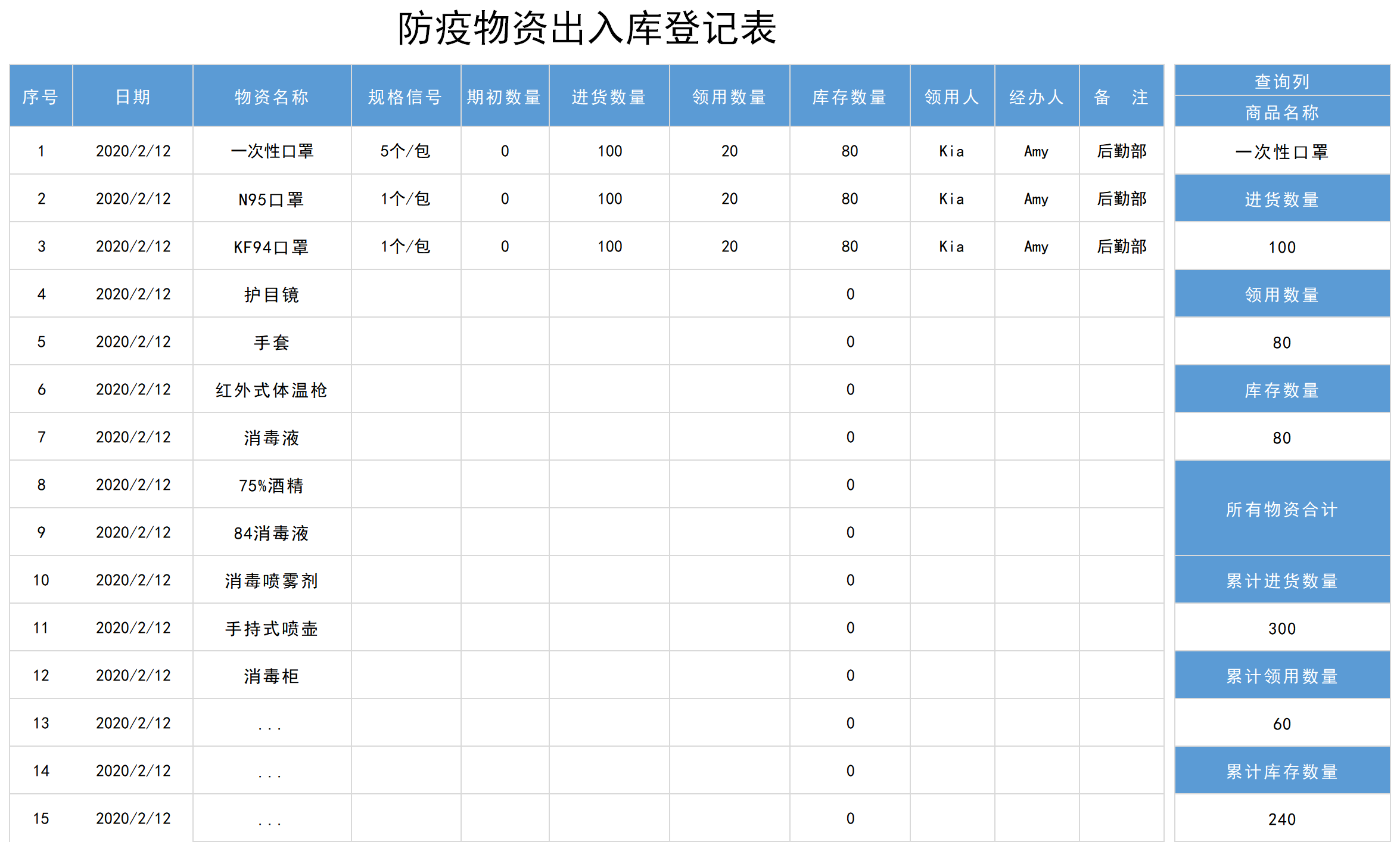Click the 护目镜 item cell
1400x851 pixels.
(272, 294)
